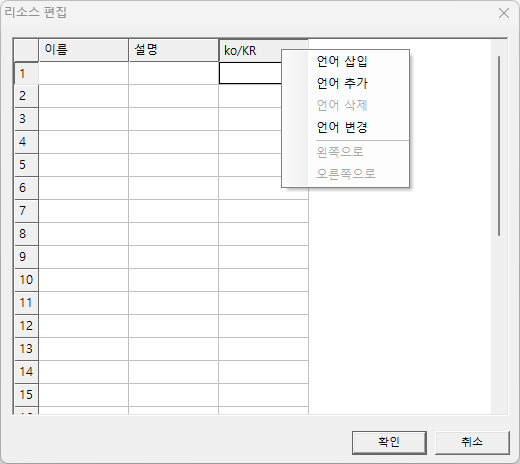
Task: Click the 확인 button
Action: (389, 442)
